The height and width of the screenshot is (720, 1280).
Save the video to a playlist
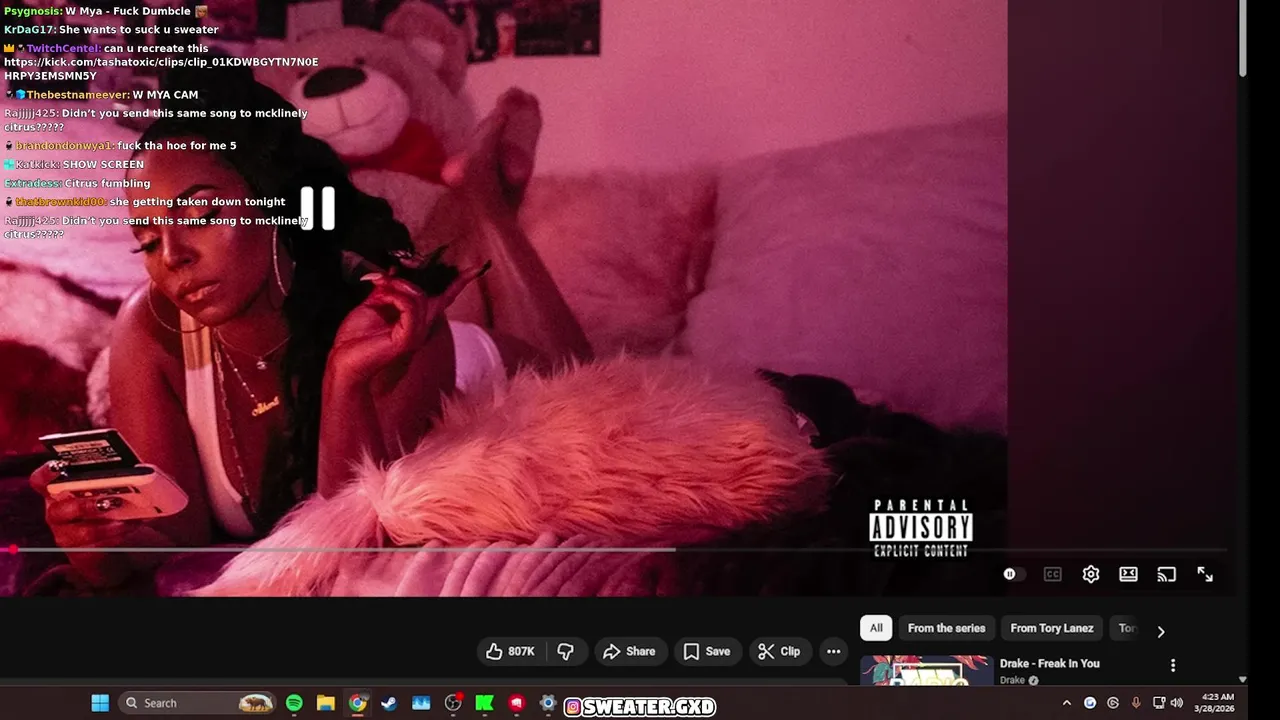tap(707, 651)
